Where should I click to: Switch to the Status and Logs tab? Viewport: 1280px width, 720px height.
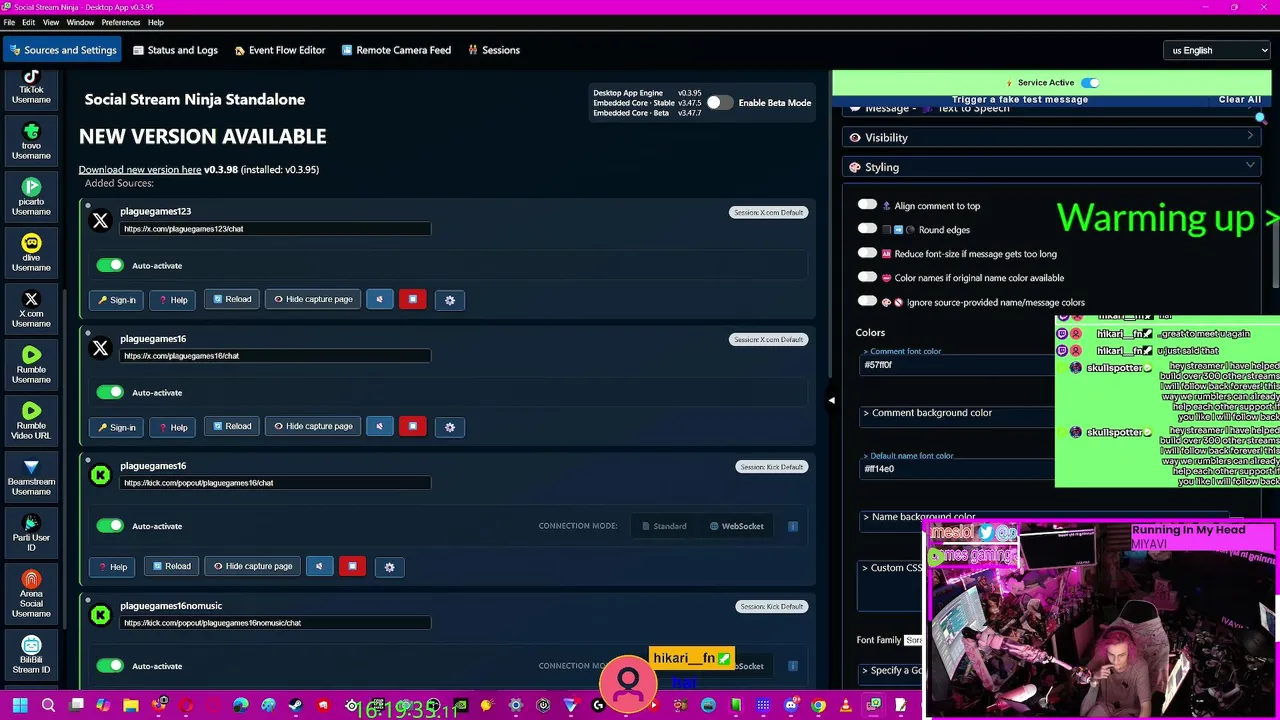click(175, 50)
